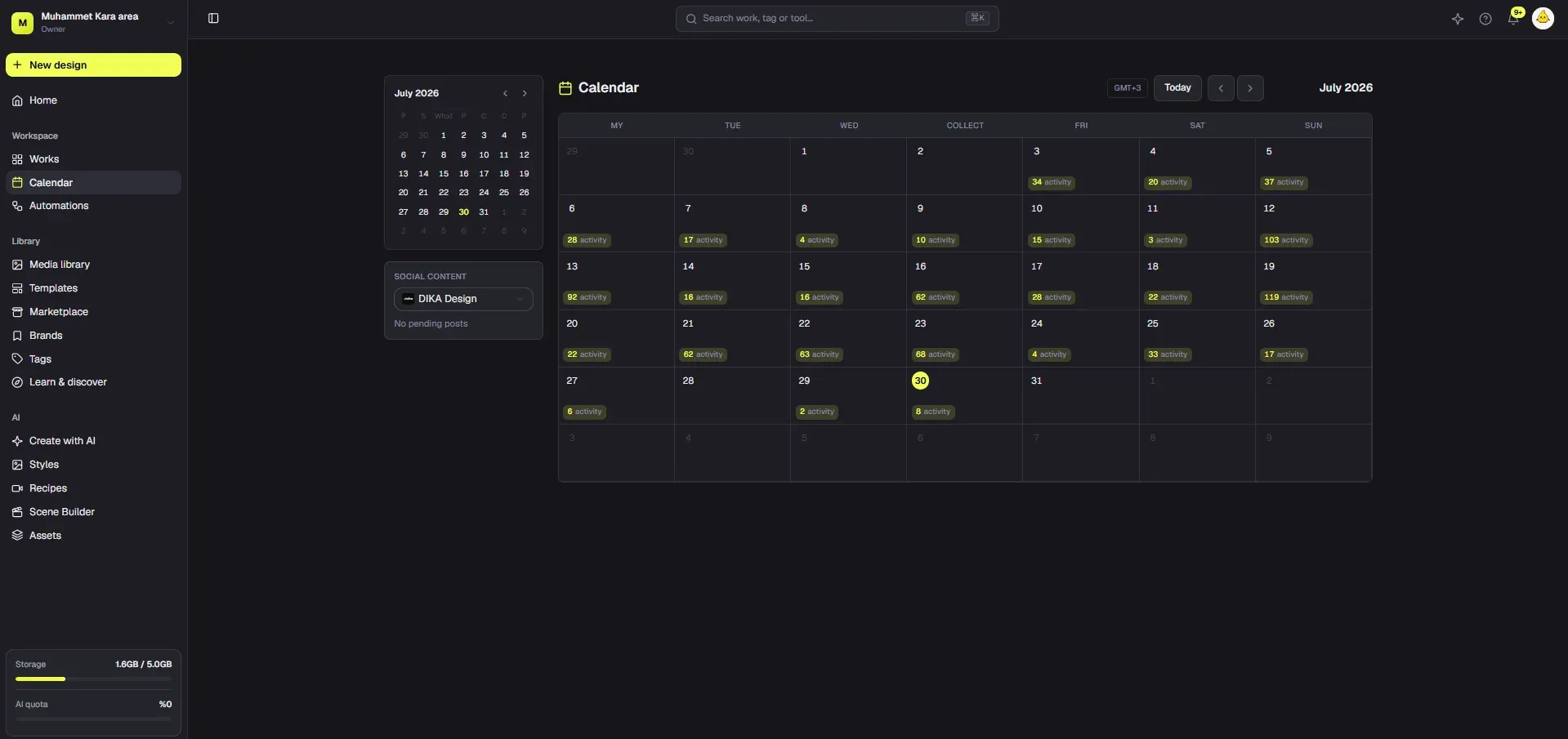Open Calendar in the sidebar

(93, 183)
